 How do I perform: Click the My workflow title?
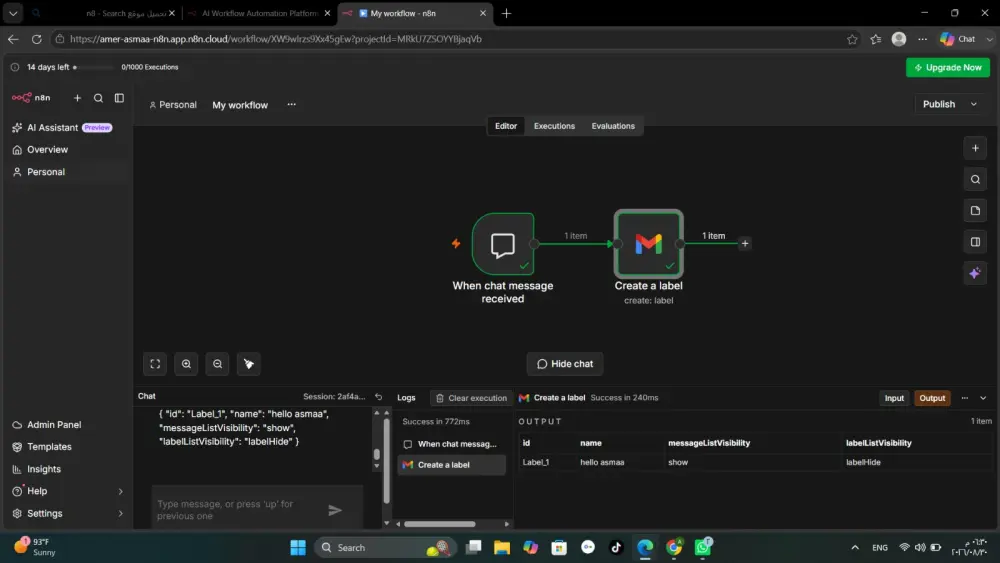240,105
